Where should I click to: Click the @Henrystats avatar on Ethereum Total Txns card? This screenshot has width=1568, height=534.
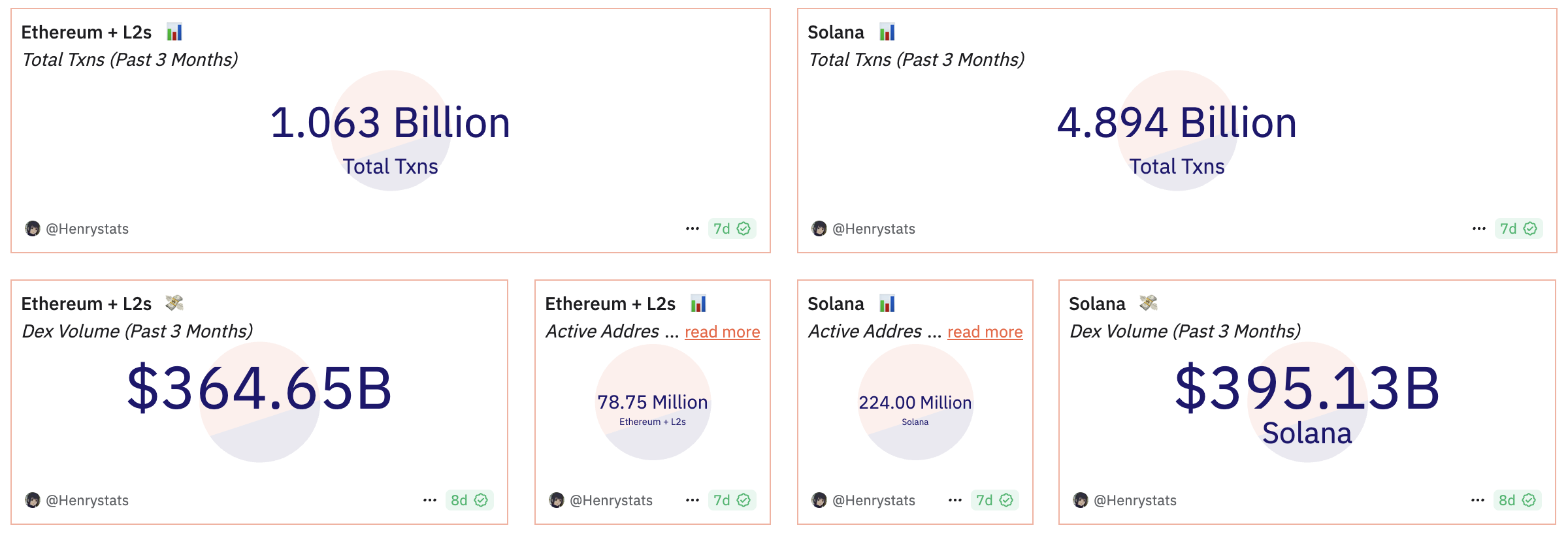coord(33,228)
